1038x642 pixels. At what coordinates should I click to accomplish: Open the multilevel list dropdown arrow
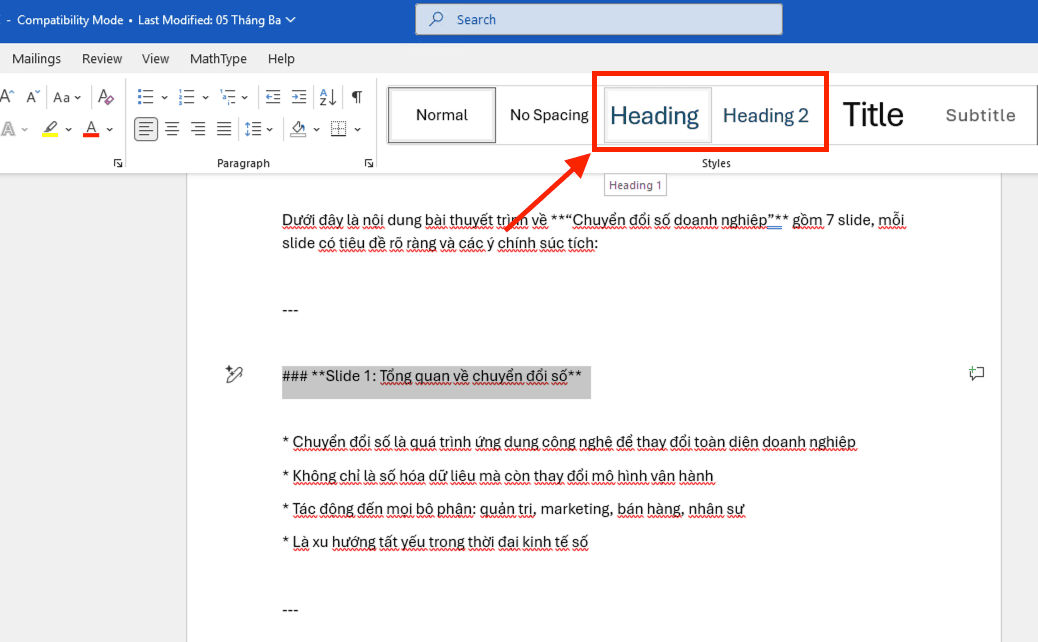(x=245, y=98)
